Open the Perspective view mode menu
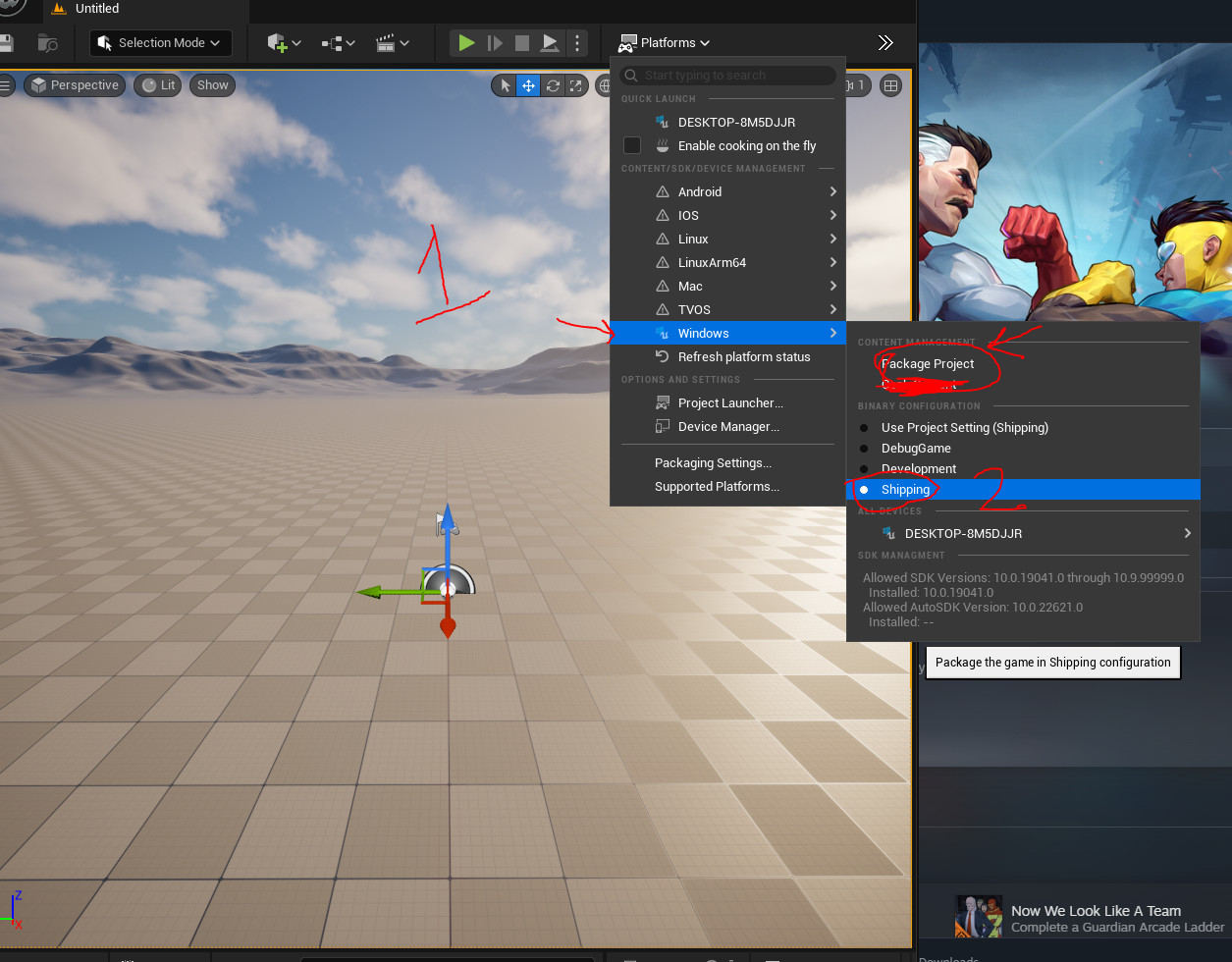Screen dimensions: 1232x962 [x=75, y=85]
